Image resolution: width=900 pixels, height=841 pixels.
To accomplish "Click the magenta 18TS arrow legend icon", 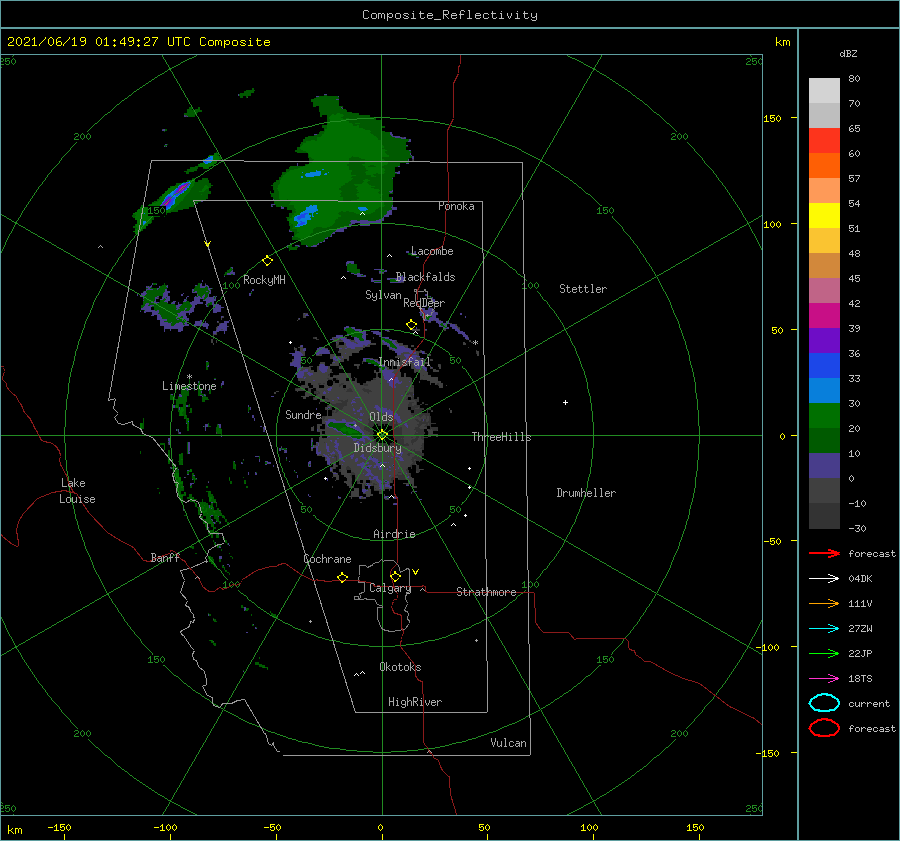I will pos(824,679).
